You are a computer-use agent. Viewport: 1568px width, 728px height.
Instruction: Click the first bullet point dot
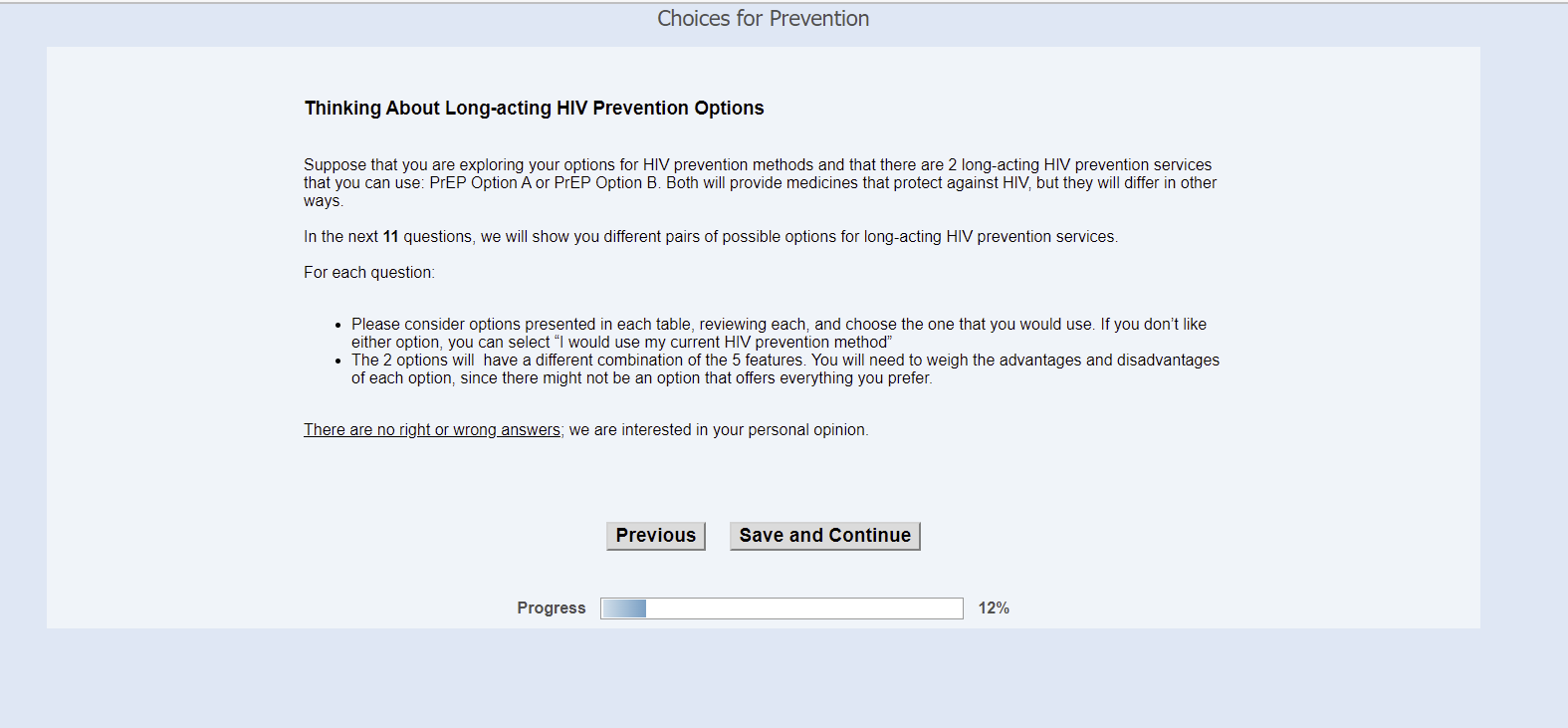338,326
